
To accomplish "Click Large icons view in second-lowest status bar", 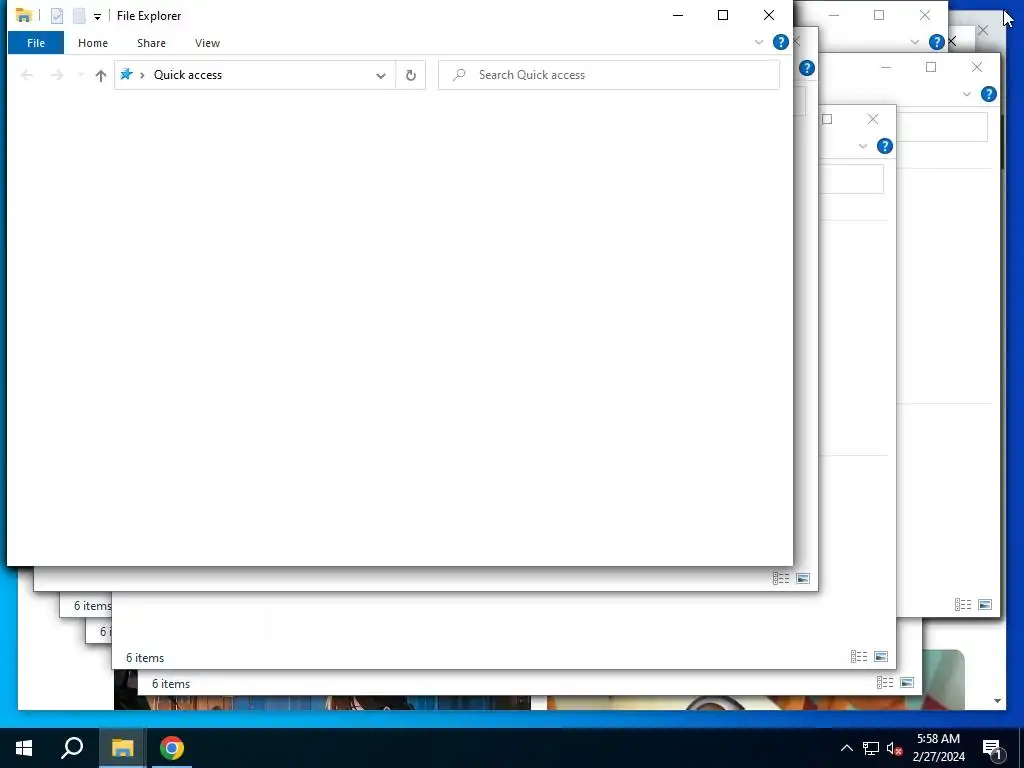I will point(881,657).
